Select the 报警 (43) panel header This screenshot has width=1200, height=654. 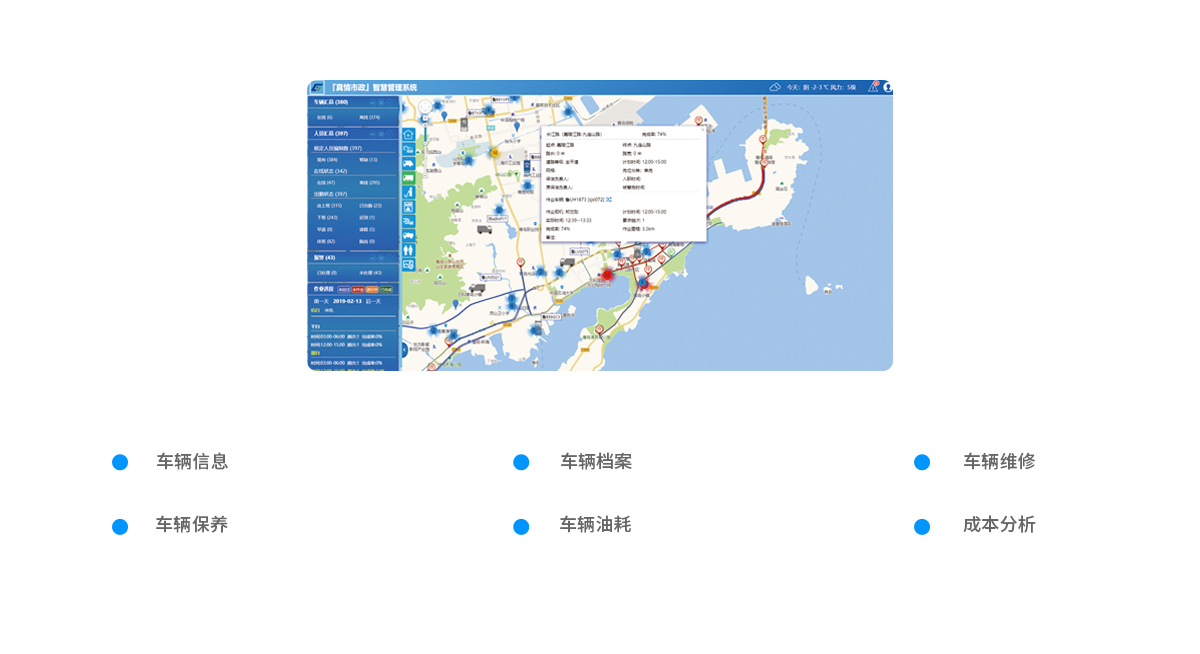tap(353, 258)
